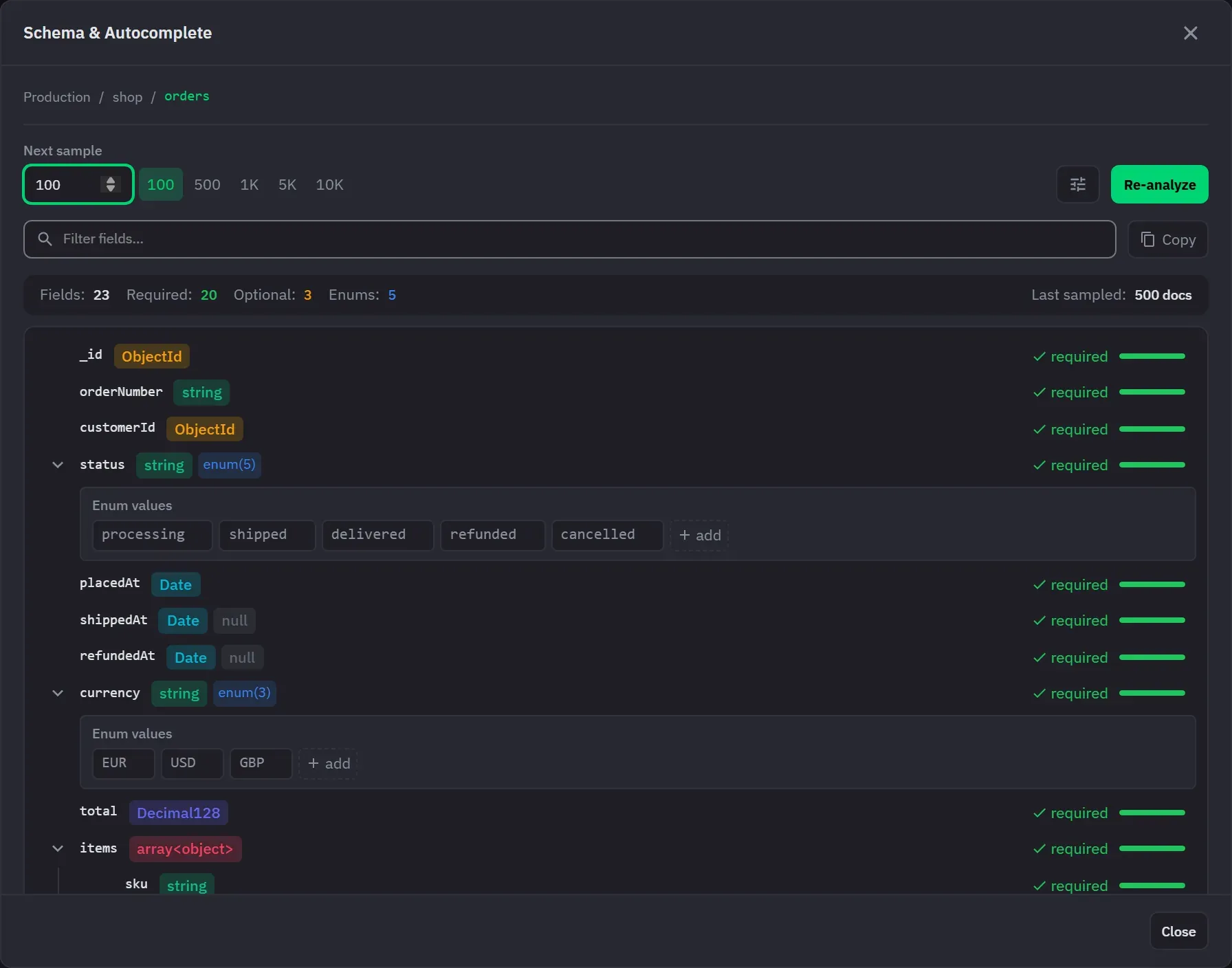Open sampling settings sliders icon

point(1077,184)
